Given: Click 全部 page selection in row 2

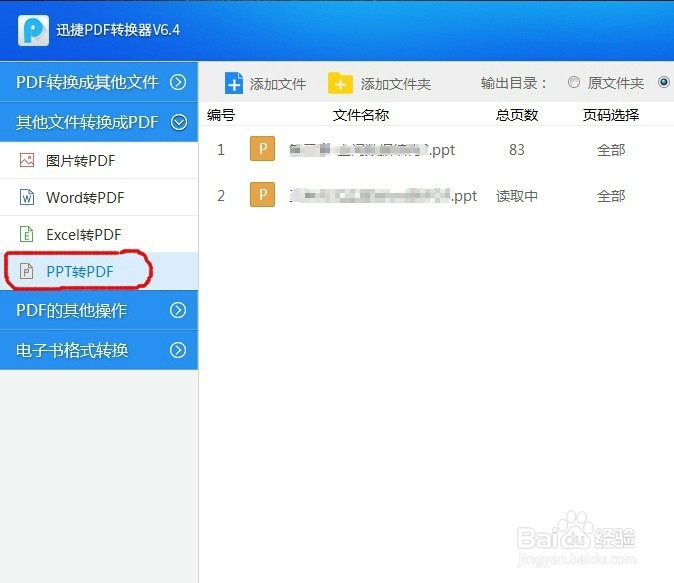Looking at the screenshot, I should (611, 196).
